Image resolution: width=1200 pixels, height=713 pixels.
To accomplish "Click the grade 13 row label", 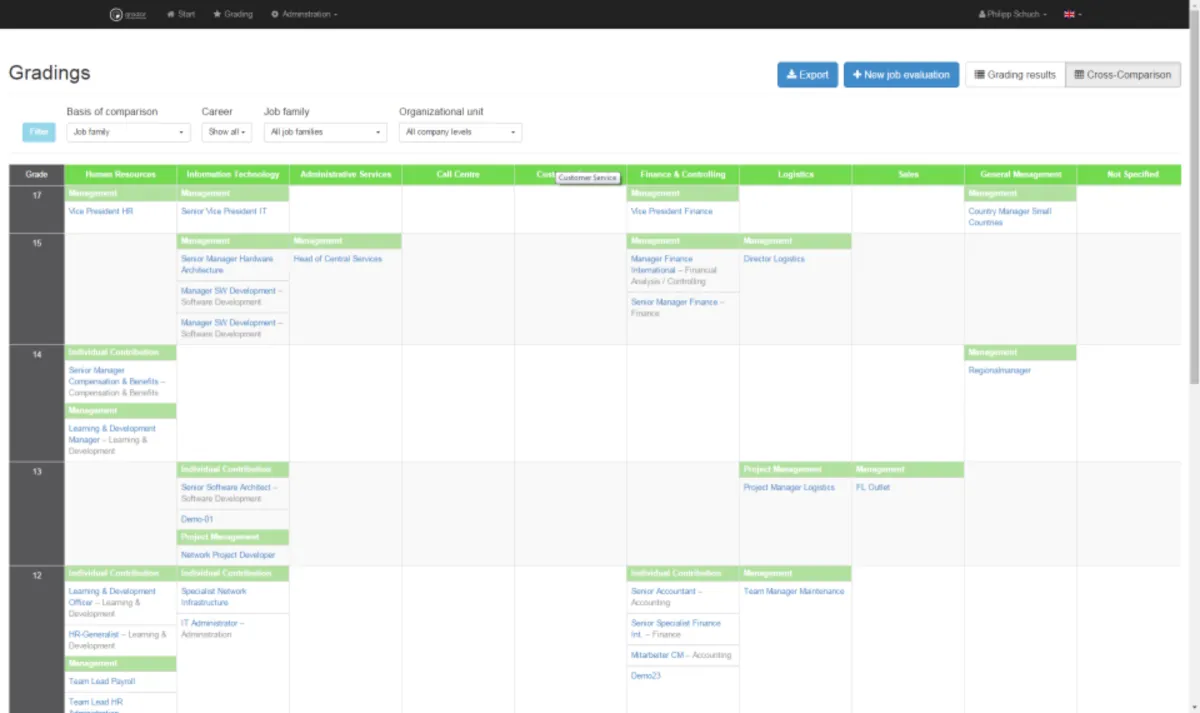I will [37, 471].
